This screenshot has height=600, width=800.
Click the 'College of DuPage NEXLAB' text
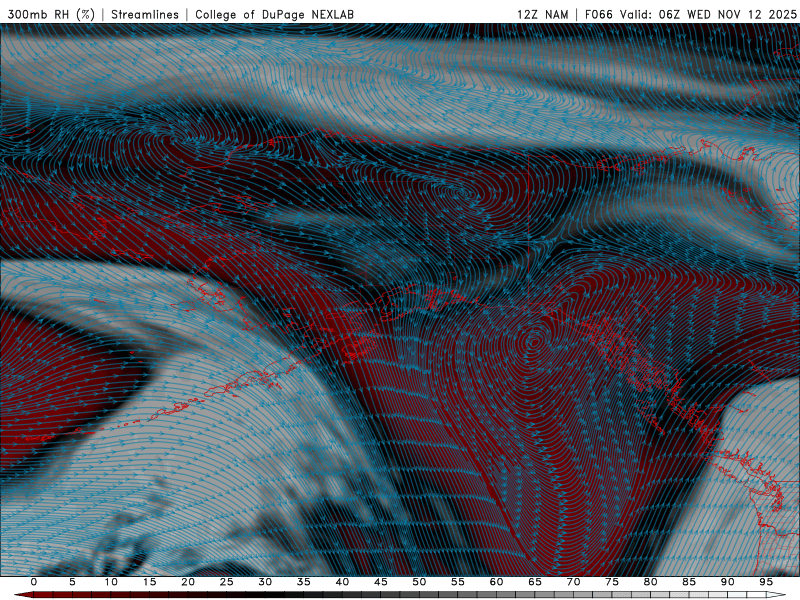pyautogui.click(x=274, y=15)
